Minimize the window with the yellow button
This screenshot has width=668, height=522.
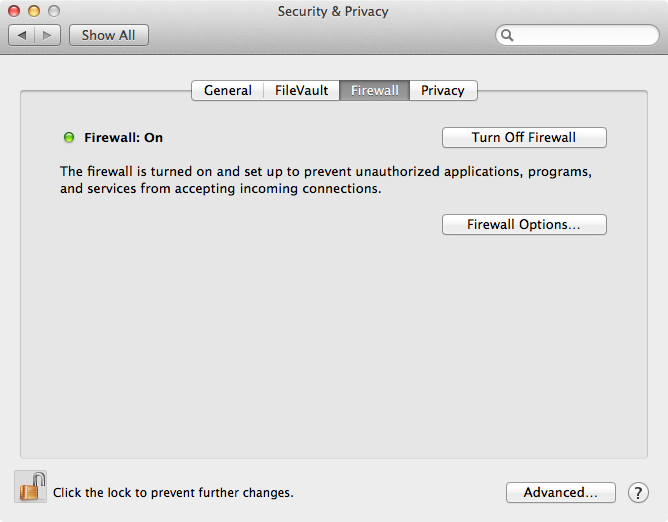pos(34,11)
